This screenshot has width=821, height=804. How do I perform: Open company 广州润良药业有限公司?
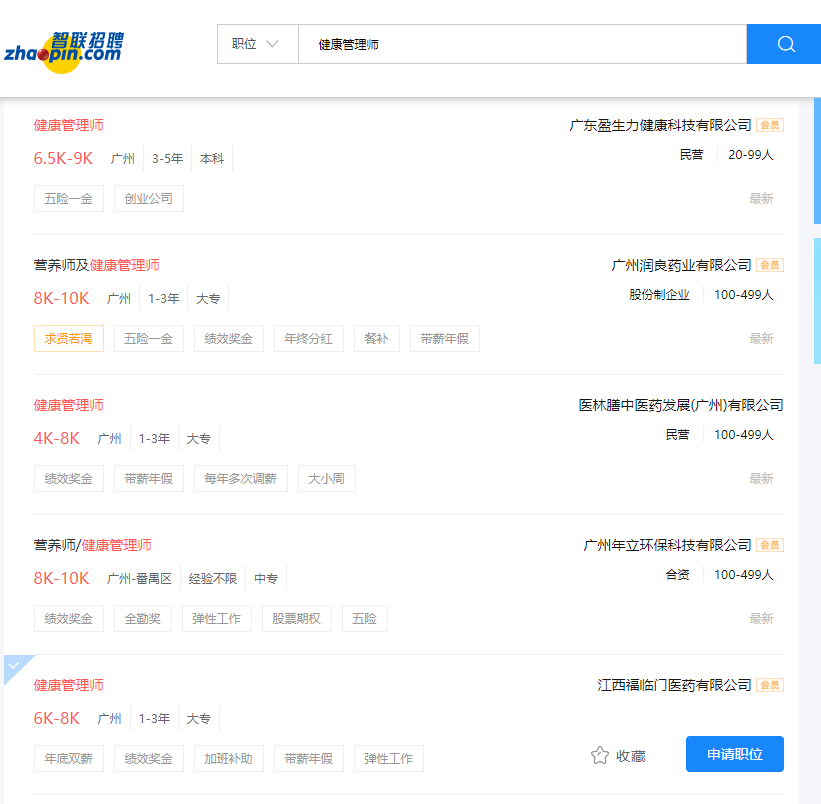[681, 265]
